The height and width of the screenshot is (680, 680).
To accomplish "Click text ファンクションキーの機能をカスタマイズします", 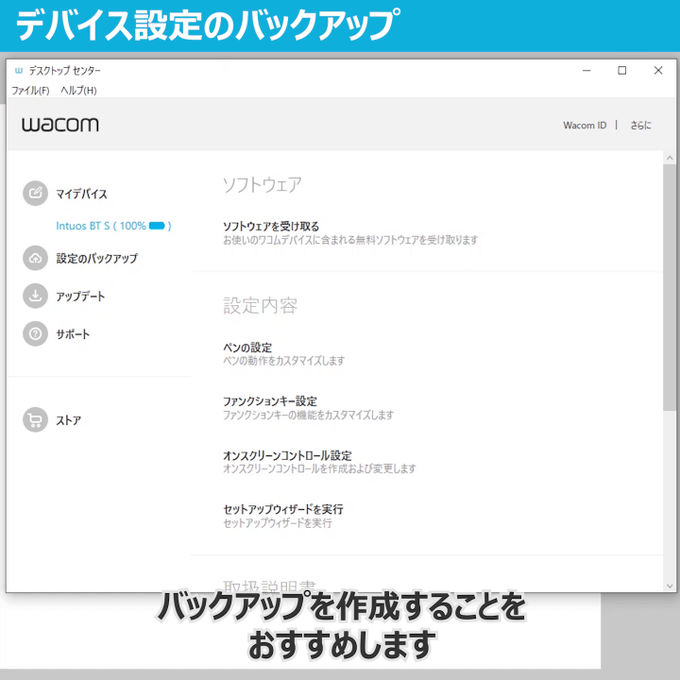I will pyautogui.click(x=308, y=415).
